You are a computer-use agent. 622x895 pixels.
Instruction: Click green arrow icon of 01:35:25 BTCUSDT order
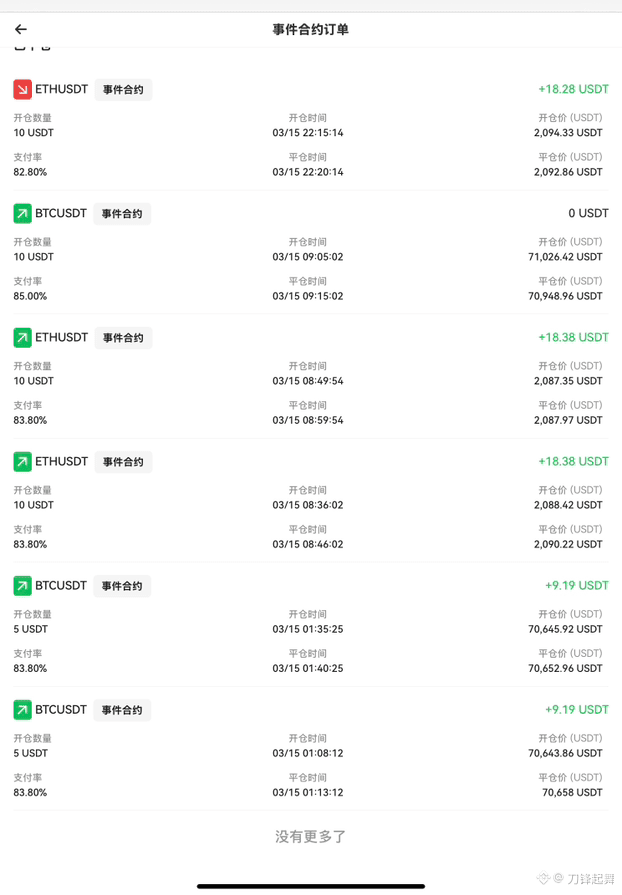pos(22,586)
